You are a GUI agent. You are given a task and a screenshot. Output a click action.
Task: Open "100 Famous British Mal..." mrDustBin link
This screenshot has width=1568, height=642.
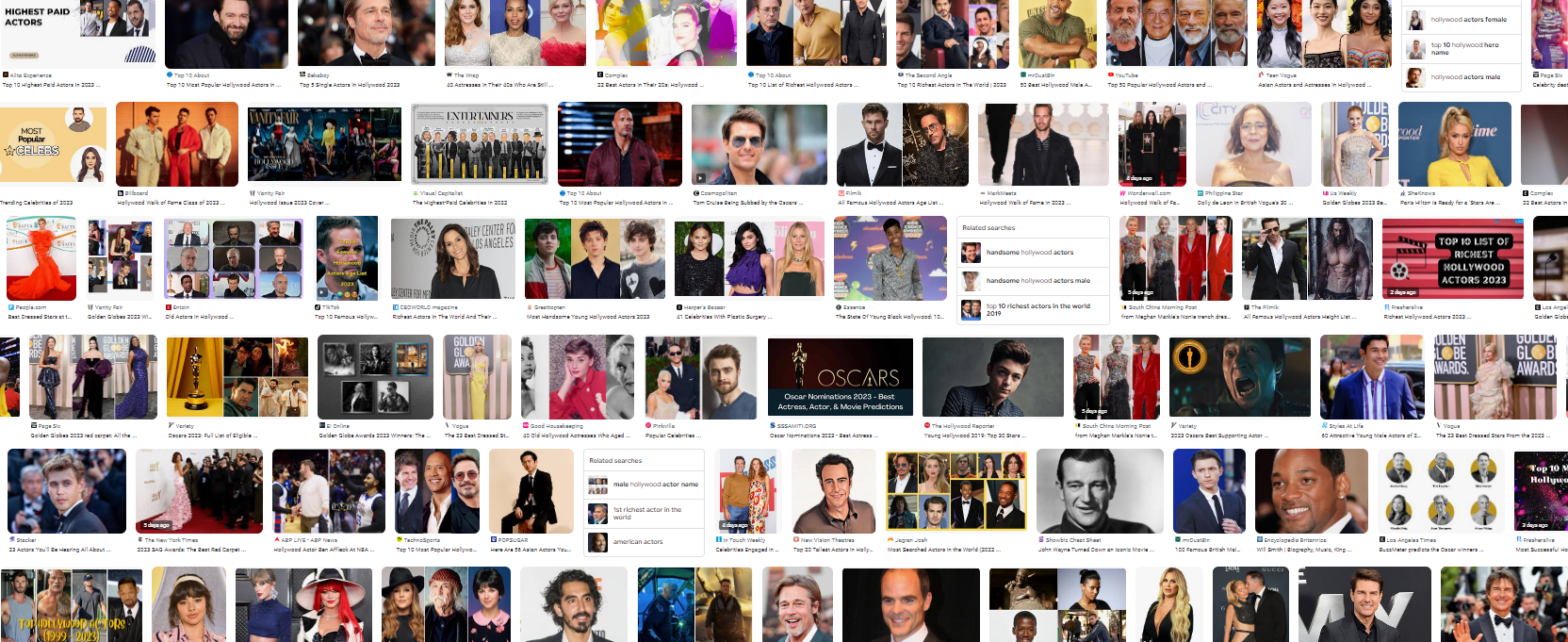tap(1206, 550)
